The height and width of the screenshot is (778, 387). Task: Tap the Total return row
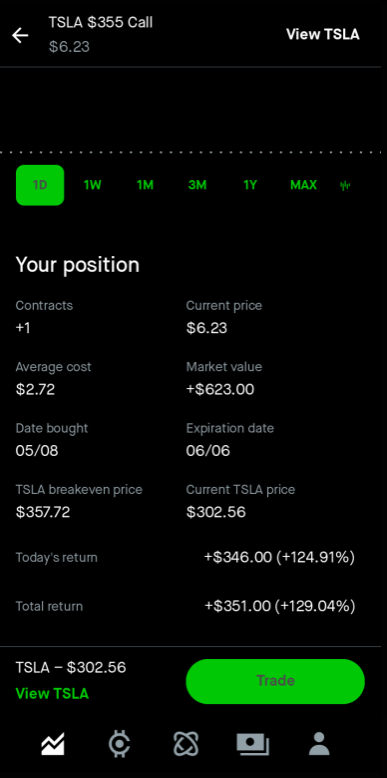(x=186, y=606)
